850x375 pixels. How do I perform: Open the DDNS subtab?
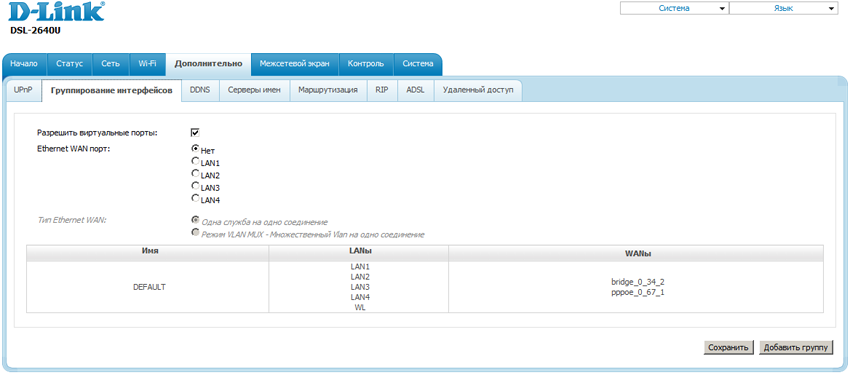pyautogui.click(x=200, y=90)
